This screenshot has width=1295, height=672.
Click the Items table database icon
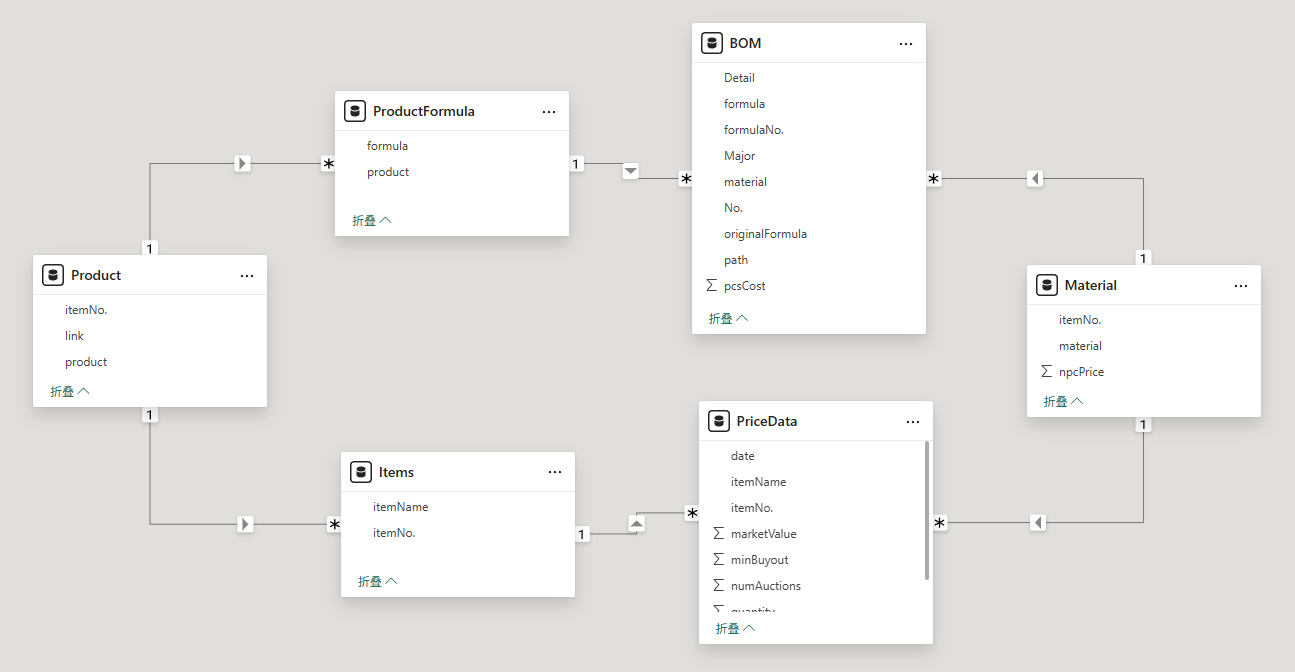(x=361, y=472)
